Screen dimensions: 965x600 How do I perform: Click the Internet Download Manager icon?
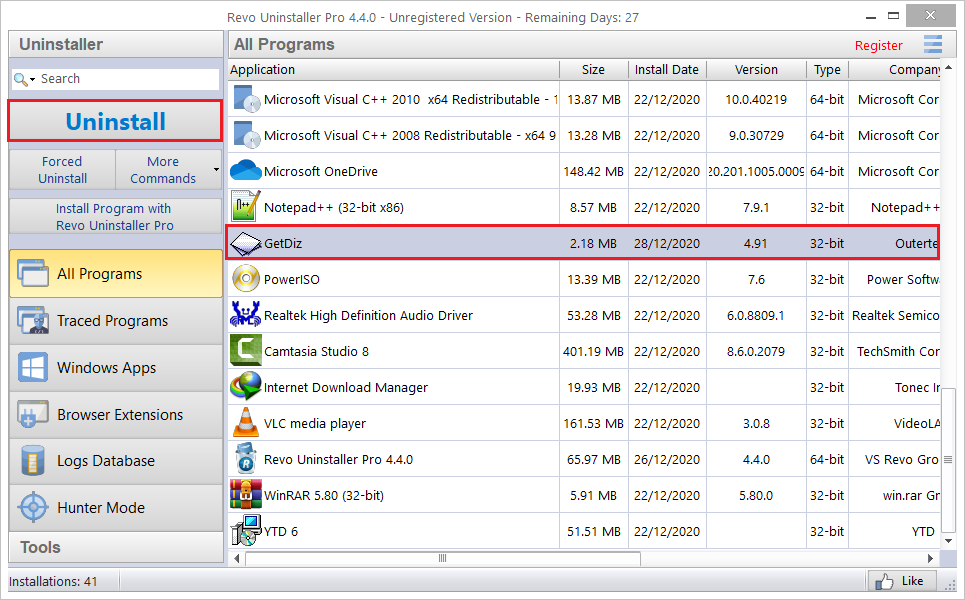click(x=246, y=386)
